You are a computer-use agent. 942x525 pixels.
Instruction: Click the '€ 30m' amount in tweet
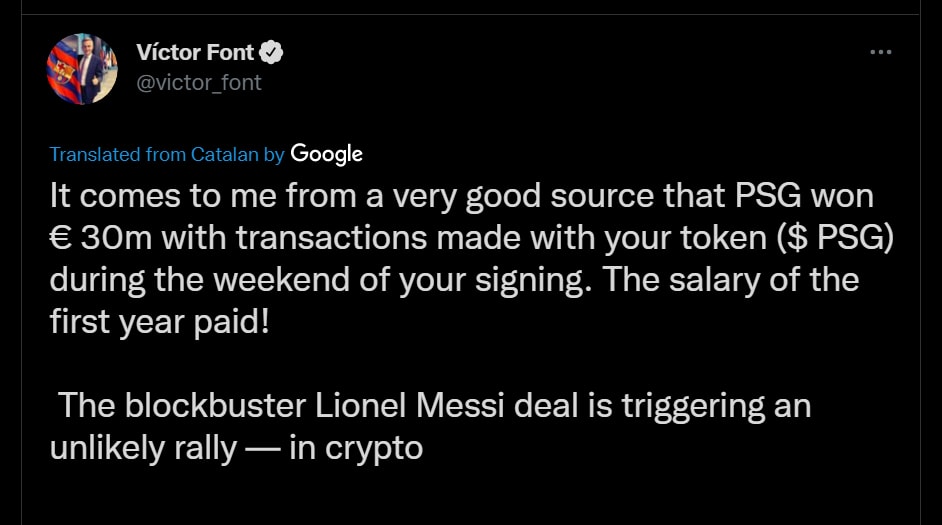(x=101, y=238)
